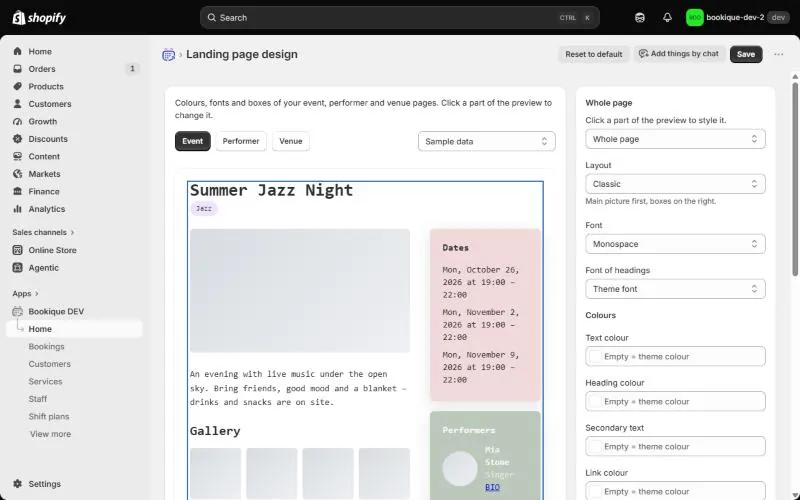Open the Sample data dropdown

(487, 142)
